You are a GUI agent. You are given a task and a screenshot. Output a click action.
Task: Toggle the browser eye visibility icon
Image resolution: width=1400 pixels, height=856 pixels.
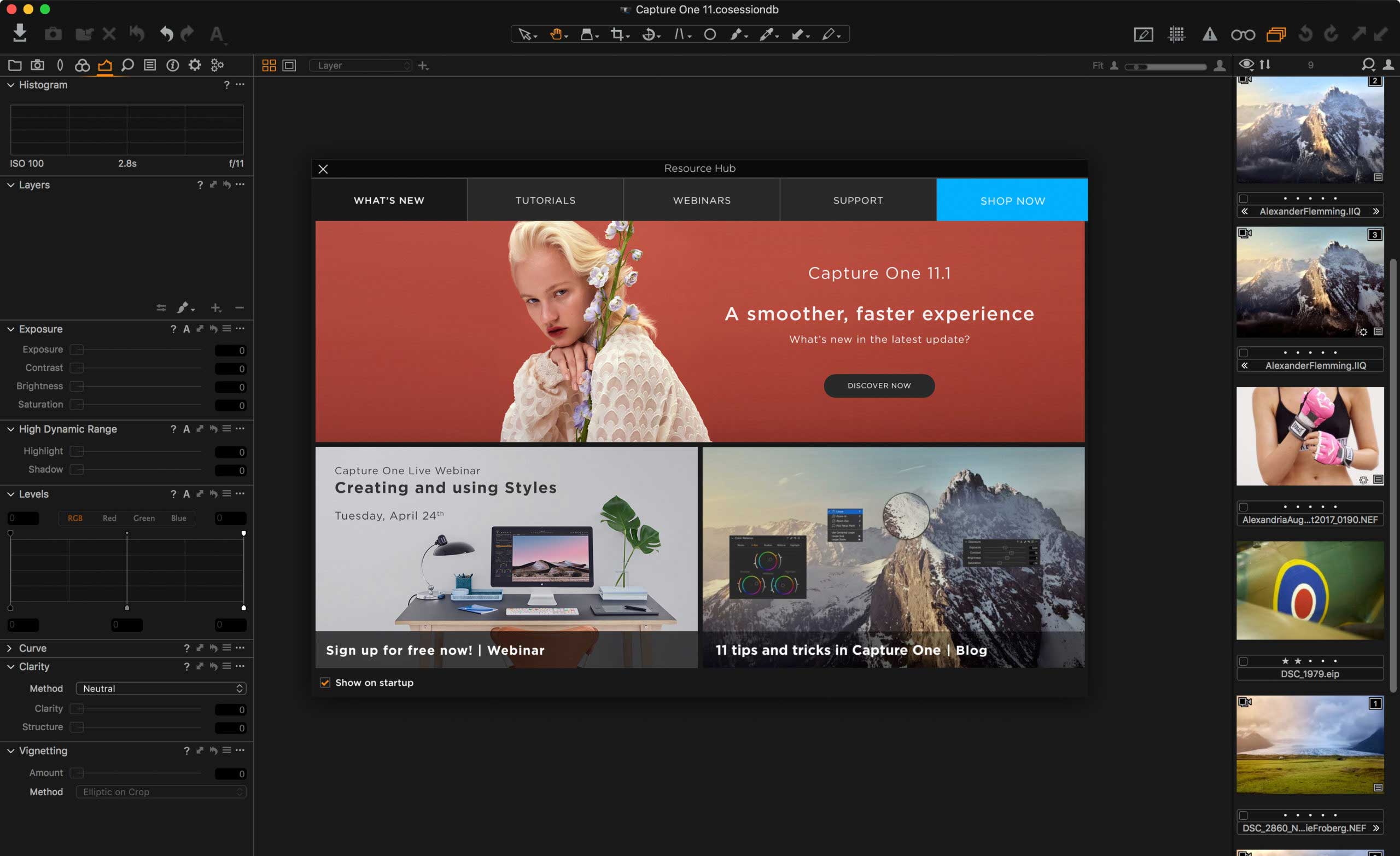pos(1246,64)
